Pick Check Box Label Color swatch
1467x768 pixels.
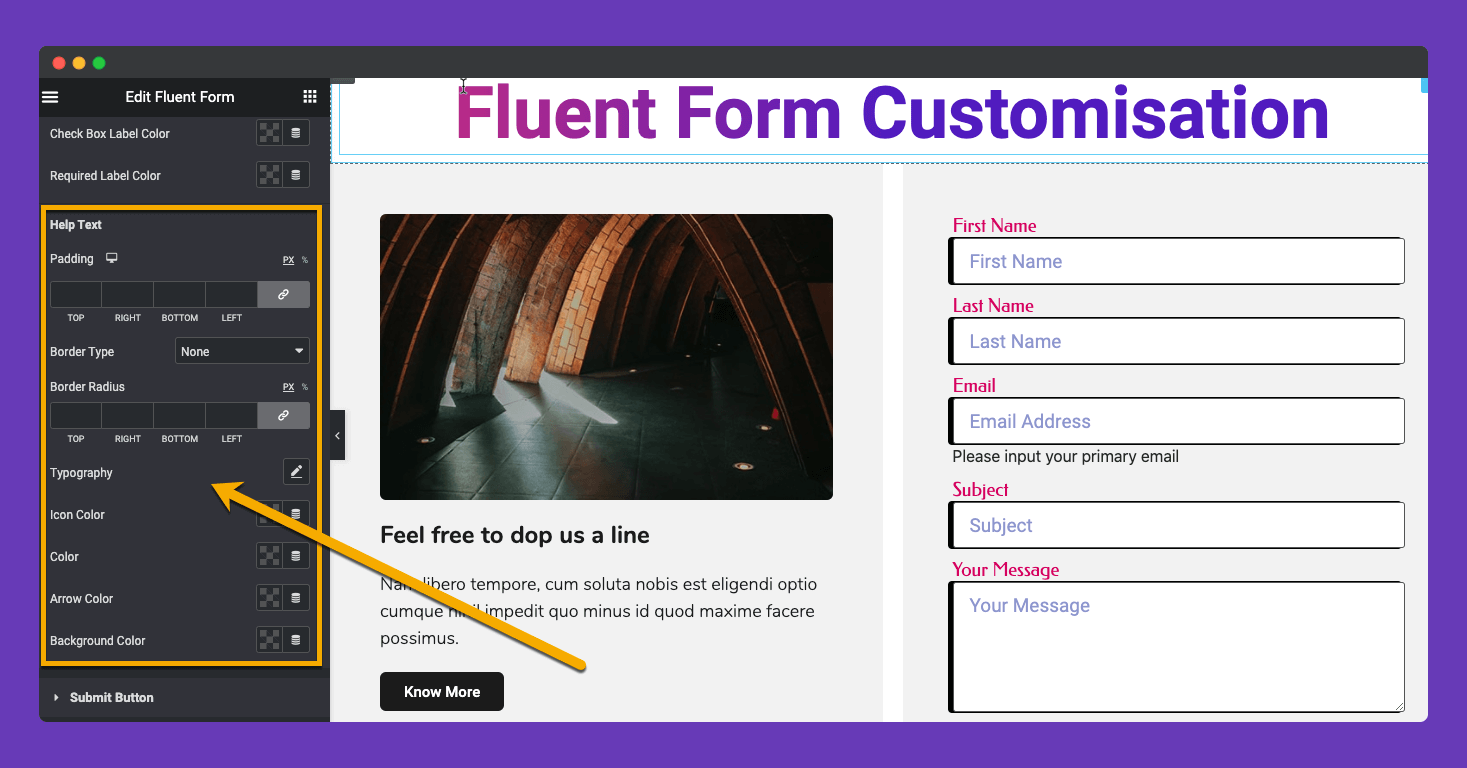tap(270, 133)
